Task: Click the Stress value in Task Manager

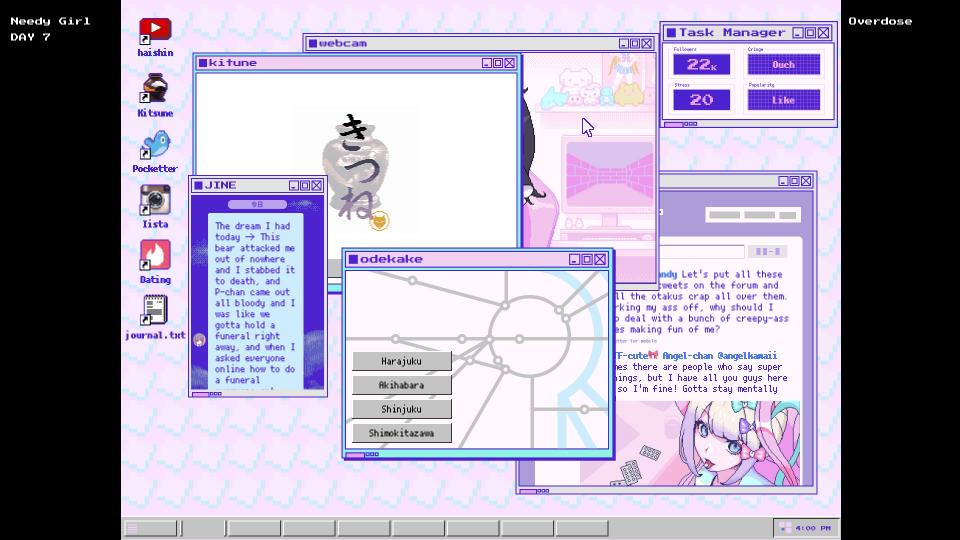Action: coord(701,100)
